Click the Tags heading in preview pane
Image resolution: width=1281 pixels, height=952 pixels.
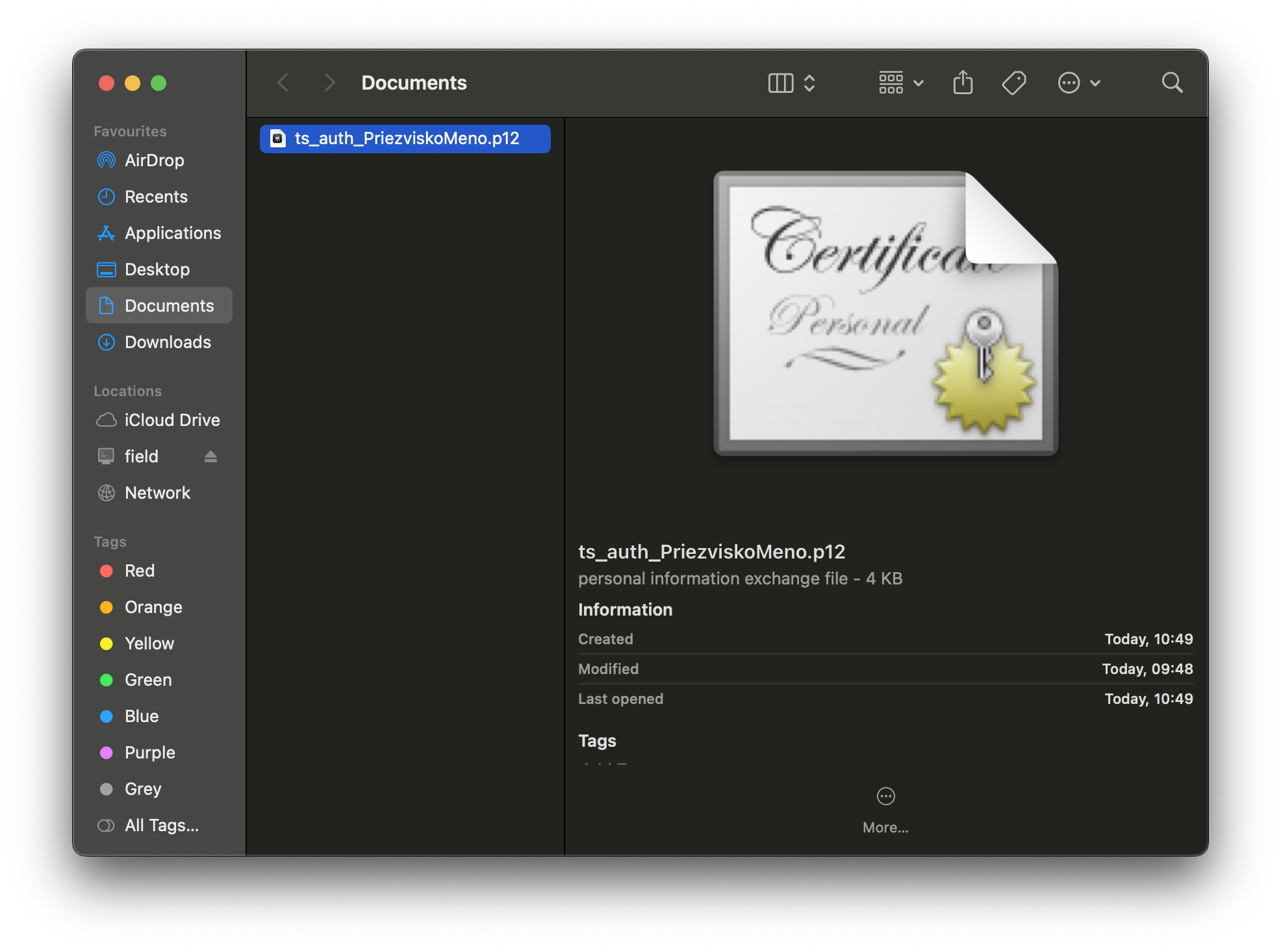[597, 741]
